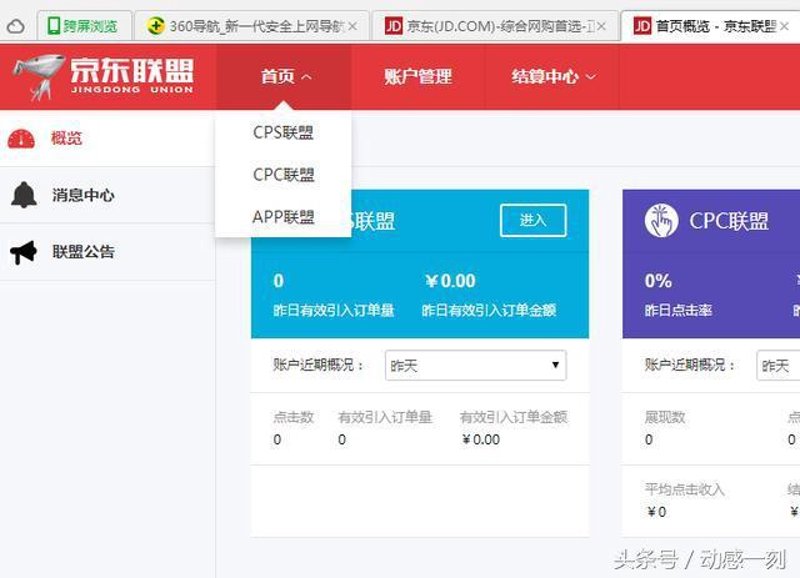Open 联盟公告 in the sidebar
Screen dimensions: 800x578
[x=107, y=252]
